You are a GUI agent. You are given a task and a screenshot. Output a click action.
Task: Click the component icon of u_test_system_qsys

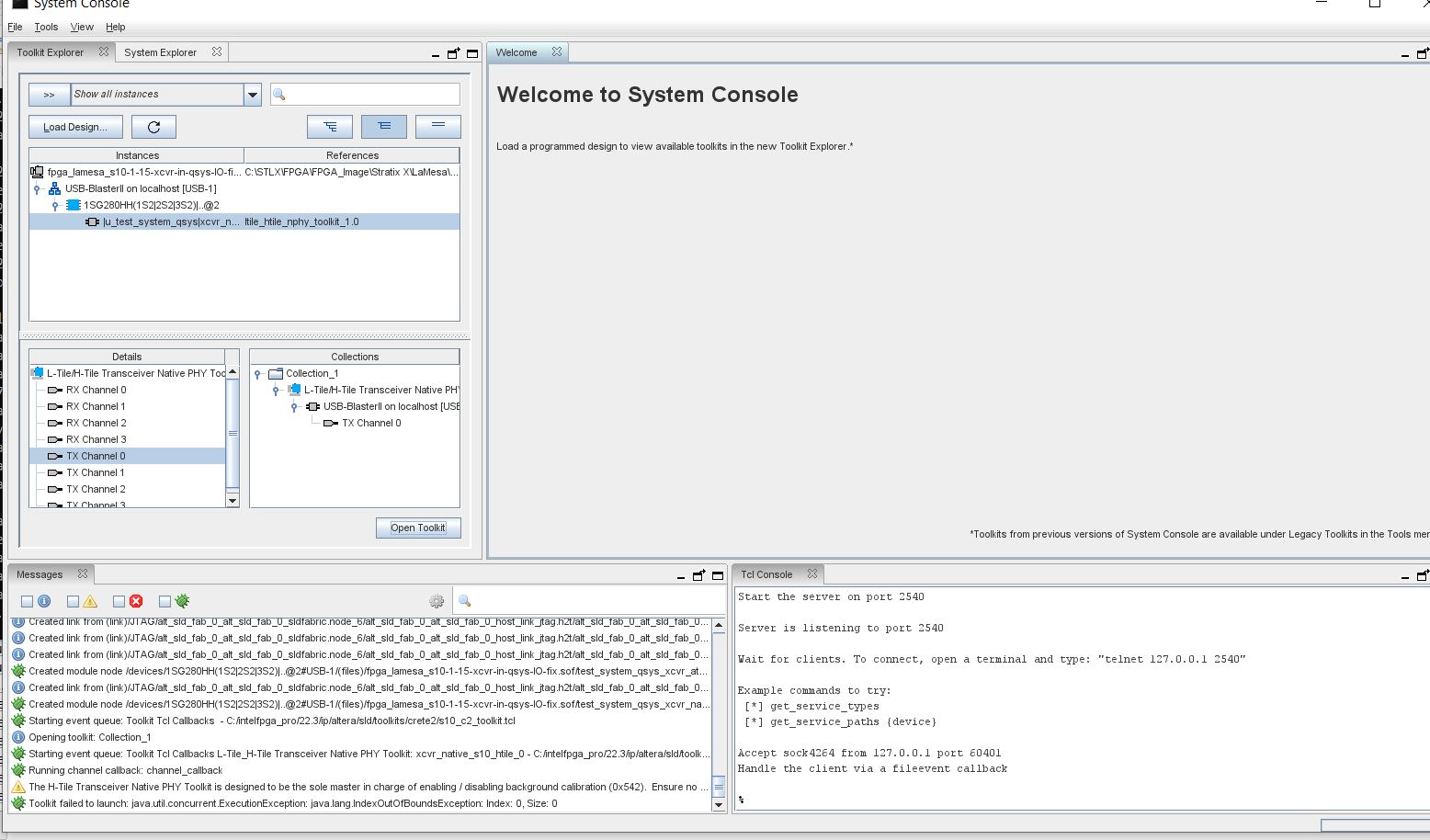pyautogui.click(x=92, y=221)
